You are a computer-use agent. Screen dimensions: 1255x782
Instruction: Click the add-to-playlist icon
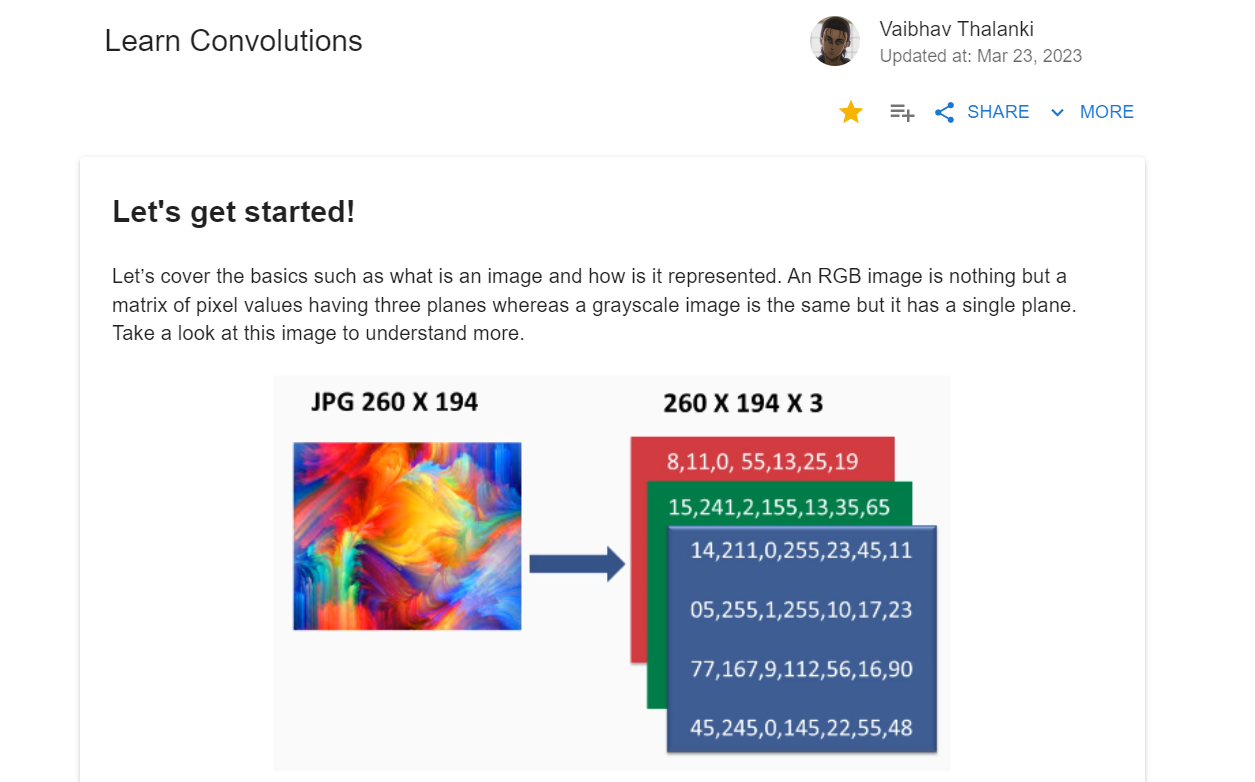click(x=902, y=113)
